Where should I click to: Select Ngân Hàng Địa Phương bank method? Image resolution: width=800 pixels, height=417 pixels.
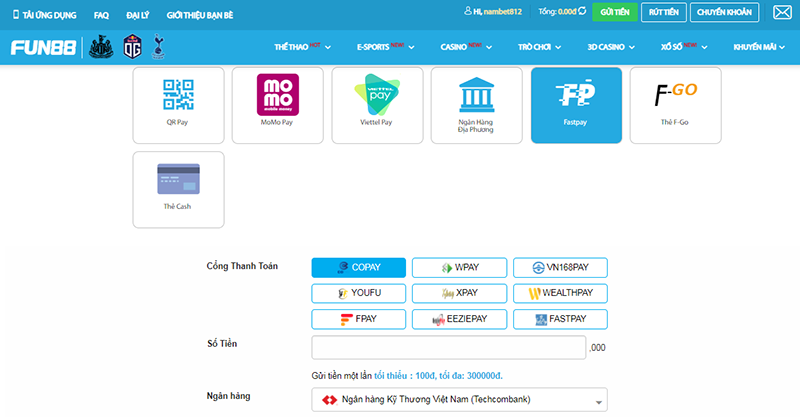(477, 105)
